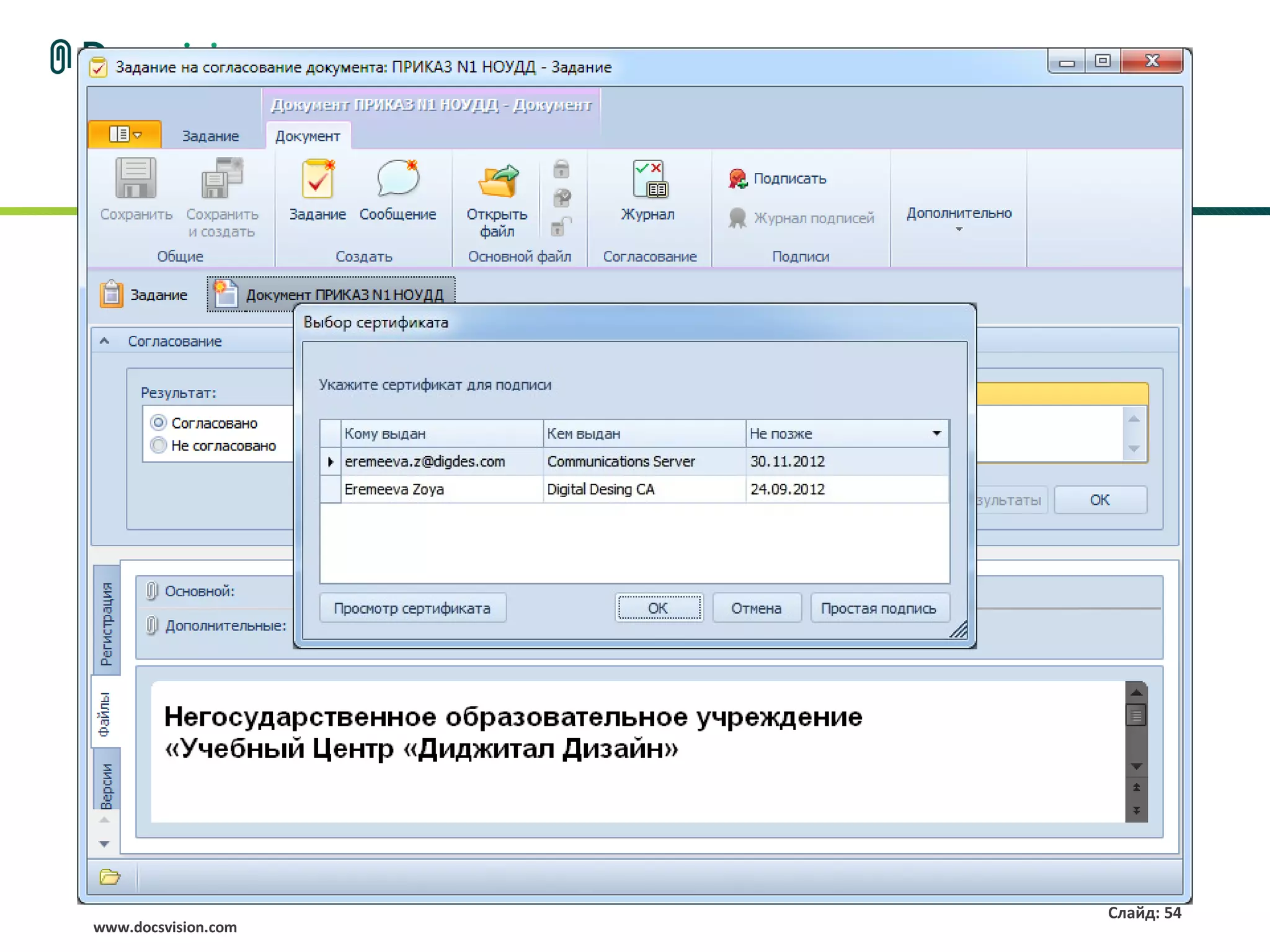Click the certificate dialog resize grip
Screen dimensions: 1270x952
click(958, 630)
